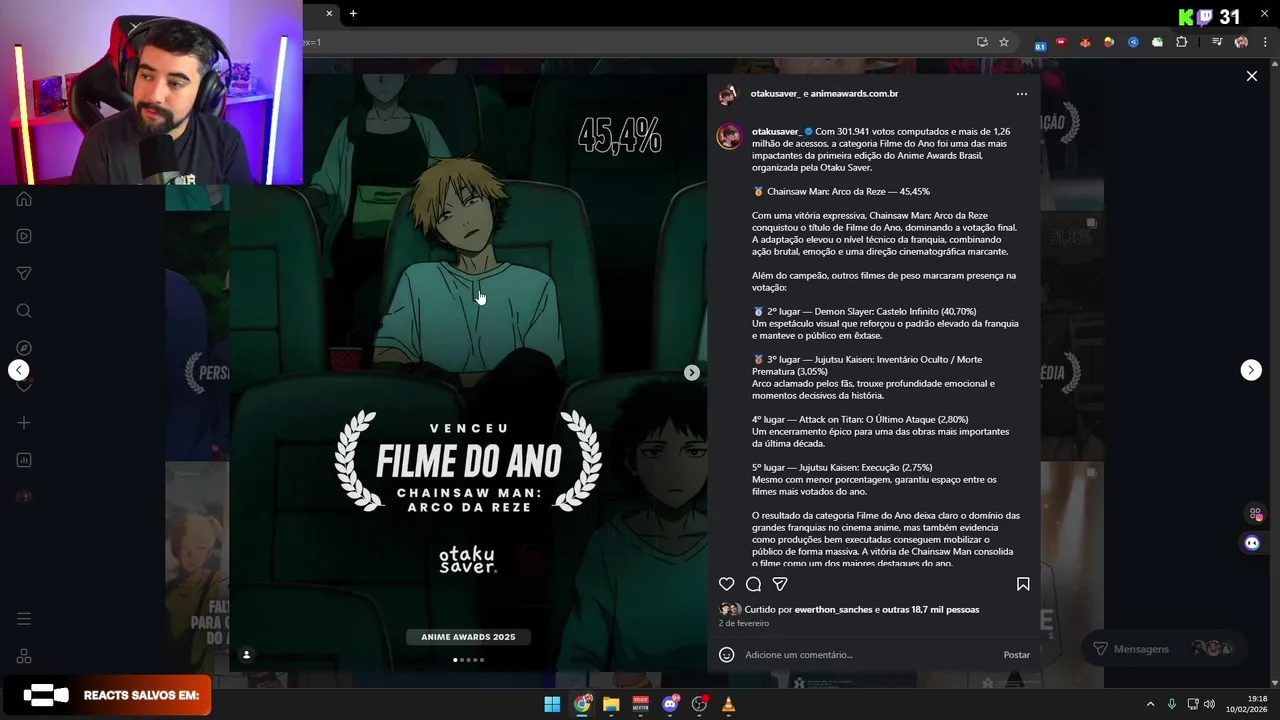Screen dimensions: 1280x720
Task: Click the carousel dot indicators below the image
Action: [x=468, y=660]
